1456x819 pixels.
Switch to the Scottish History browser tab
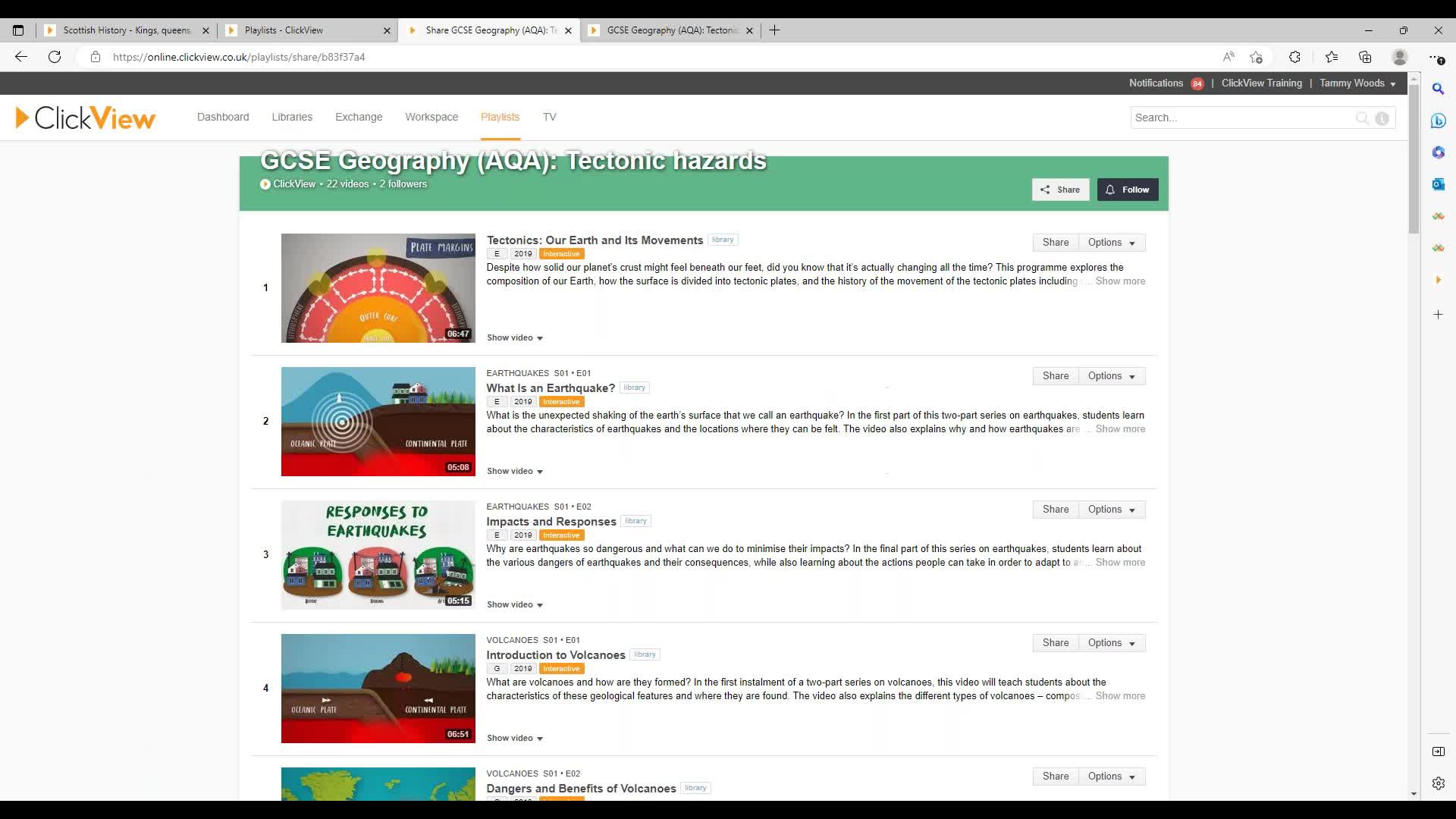tap(126, 30)
